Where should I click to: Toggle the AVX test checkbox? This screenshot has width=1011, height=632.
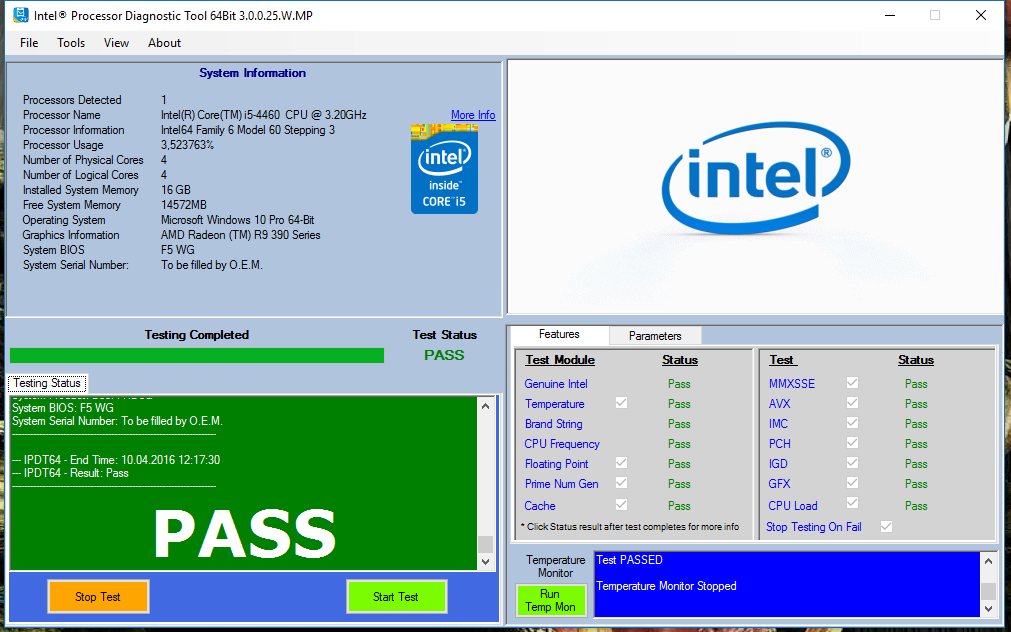(852, 402)
